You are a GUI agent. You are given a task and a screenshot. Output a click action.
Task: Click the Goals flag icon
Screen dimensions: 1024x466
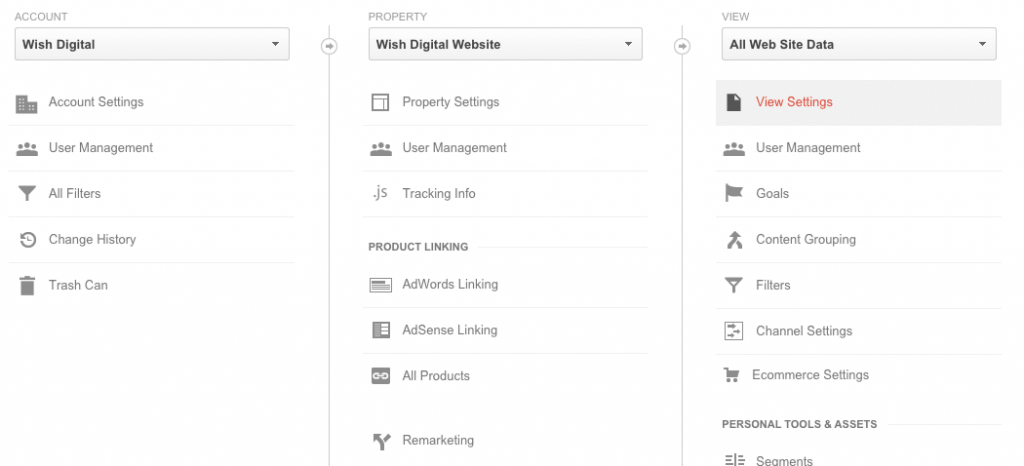pyautogui.click(x=734, y=194)
